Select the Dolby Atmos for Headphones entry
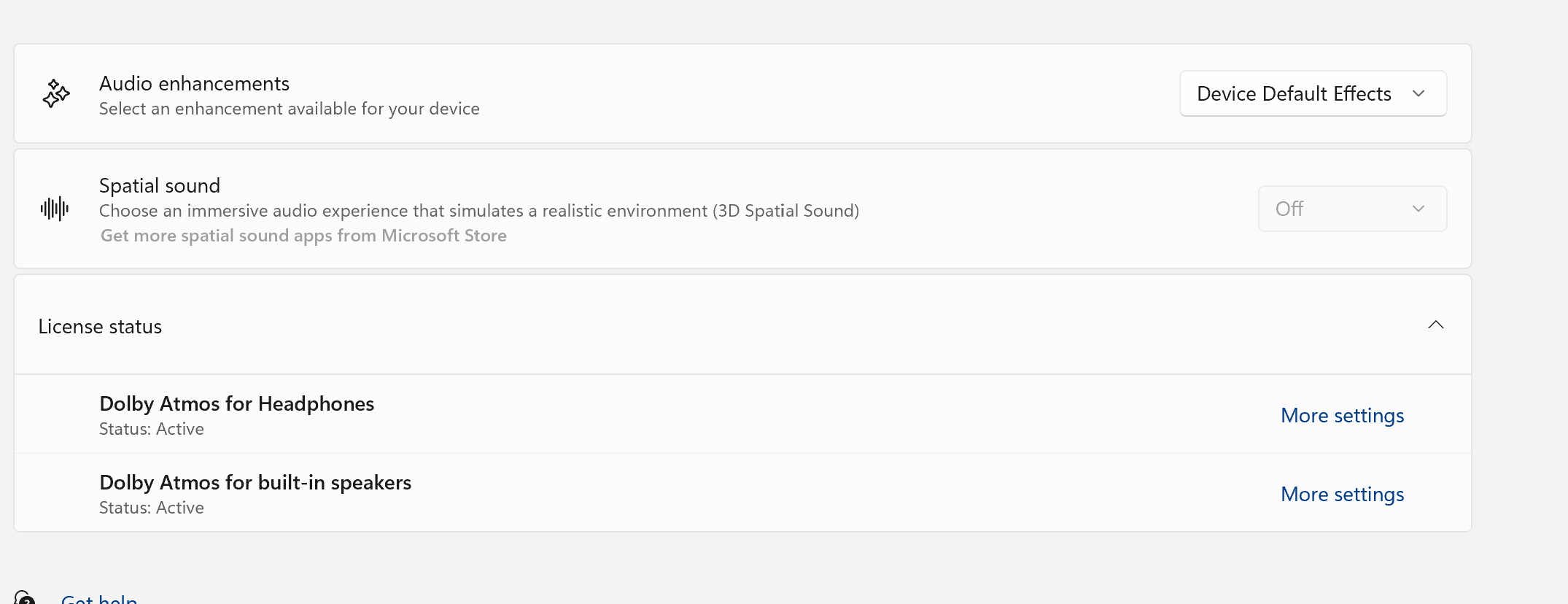 point(236,403)
